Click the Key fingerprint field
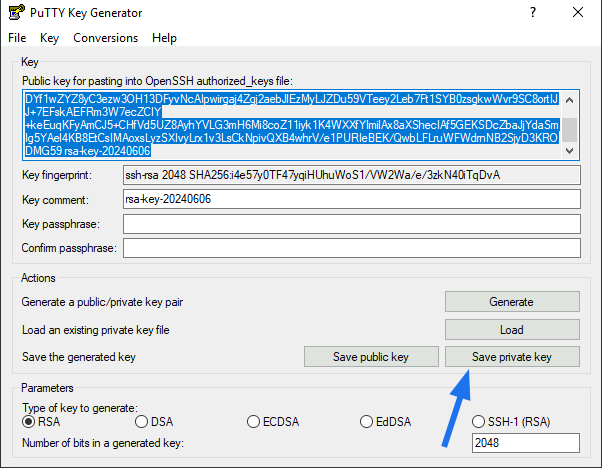This screenshot has width=602, height=468. point(352,175)
